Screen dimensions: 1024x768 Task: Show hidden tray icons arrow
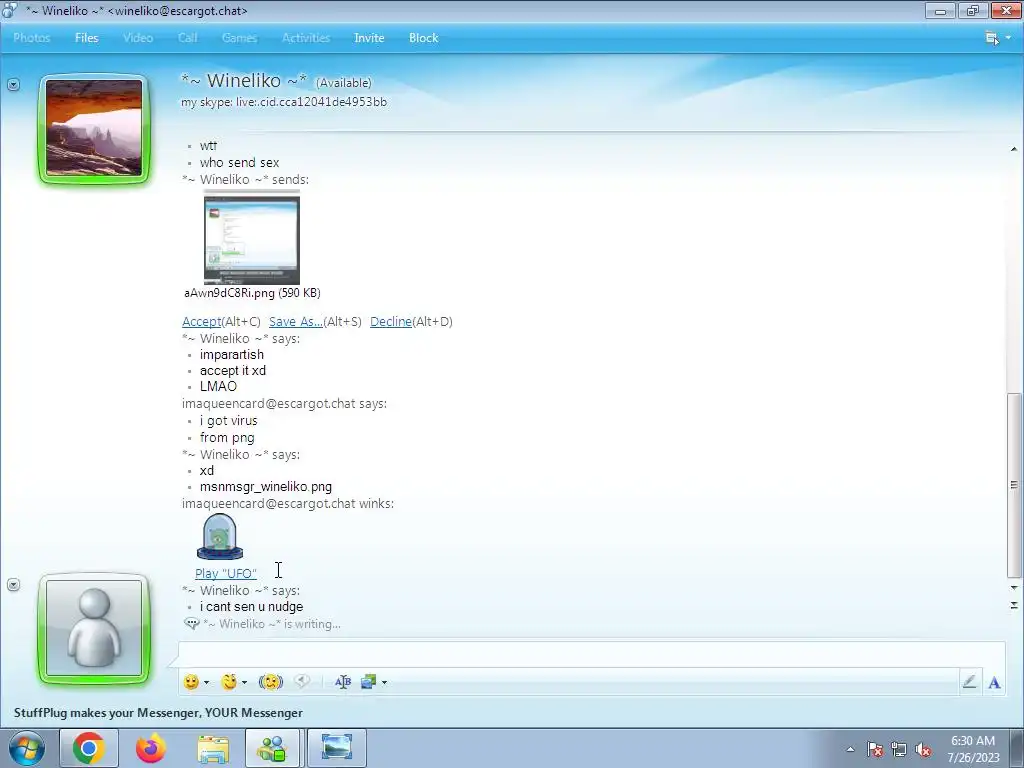click(x=850, y=749)
